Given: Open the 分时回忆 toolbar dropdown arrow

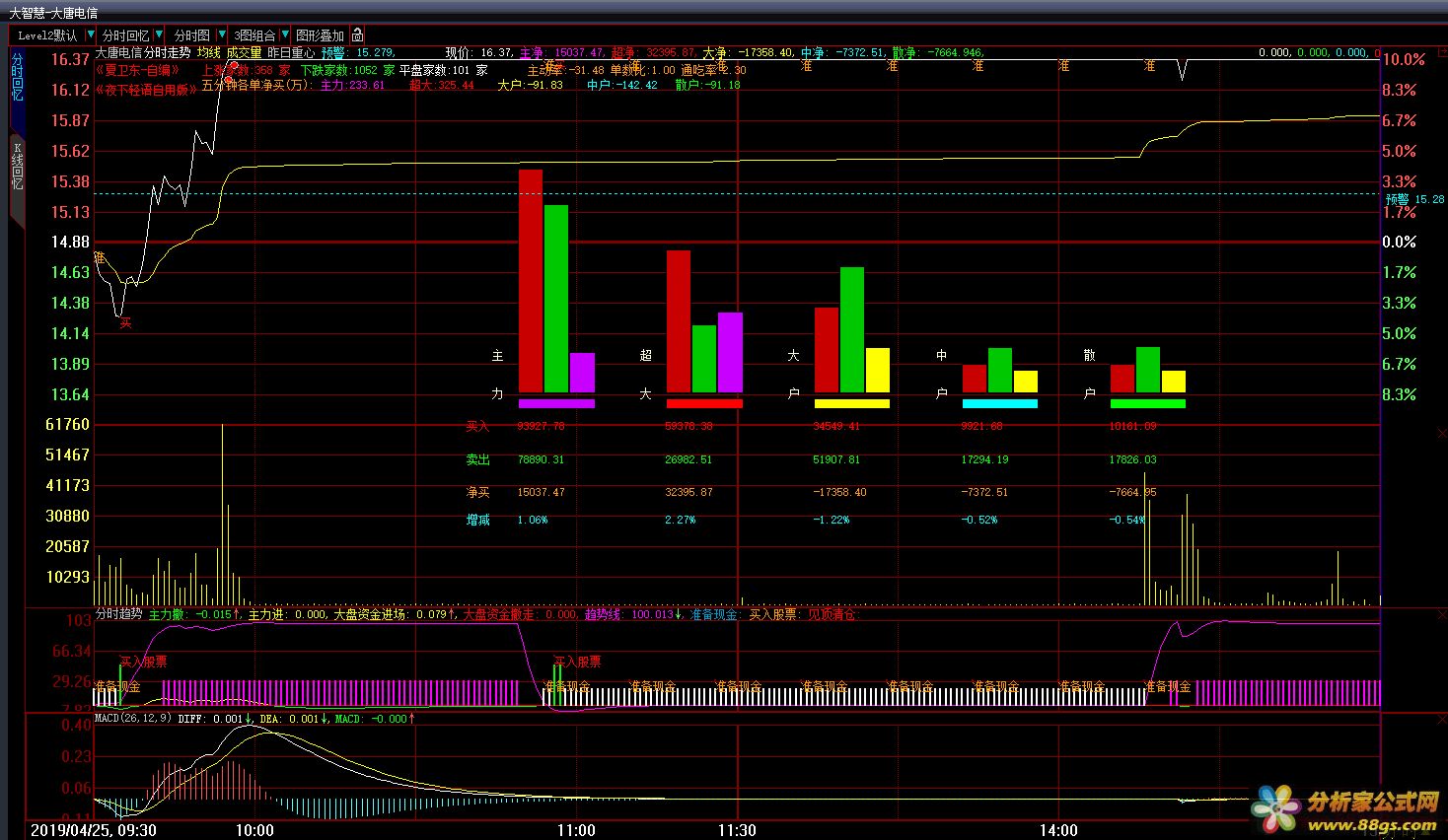Looking at the screenshot, I should point(160,35).
